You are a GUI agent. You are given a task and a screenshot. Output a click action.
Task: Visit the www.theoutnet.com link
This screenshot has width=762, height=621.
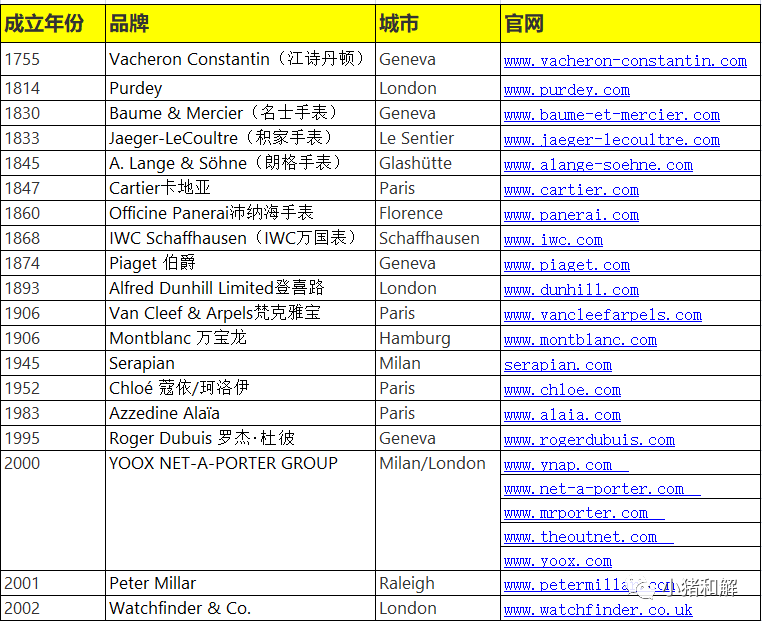589,537
